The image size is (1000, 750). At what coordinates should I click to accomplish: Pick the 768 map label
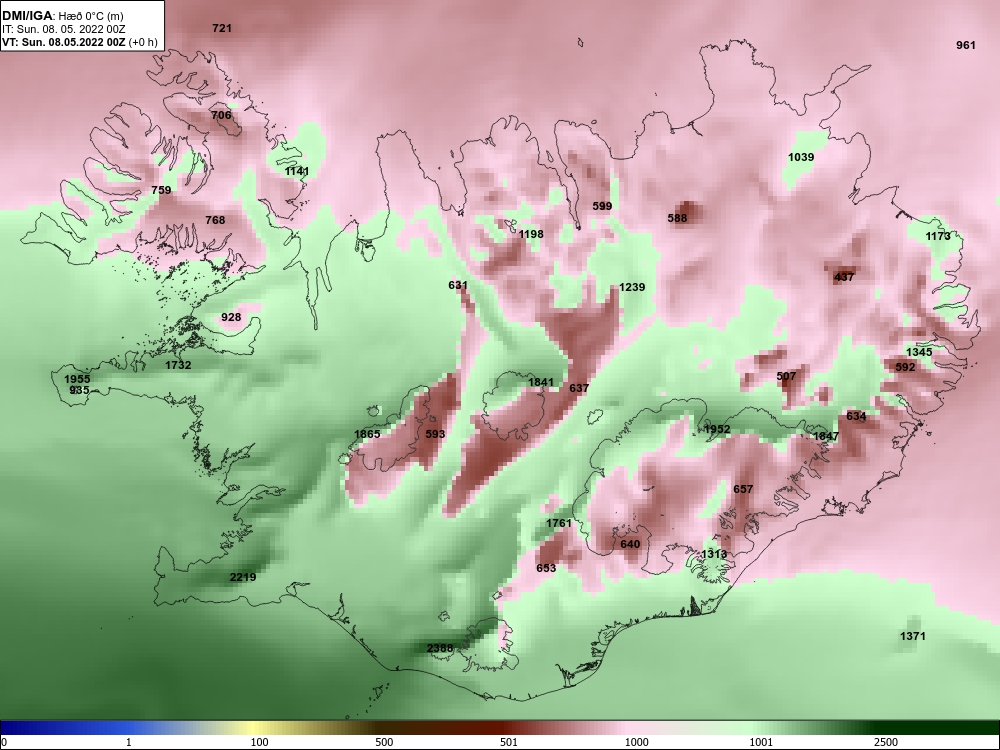pos(216,220)
